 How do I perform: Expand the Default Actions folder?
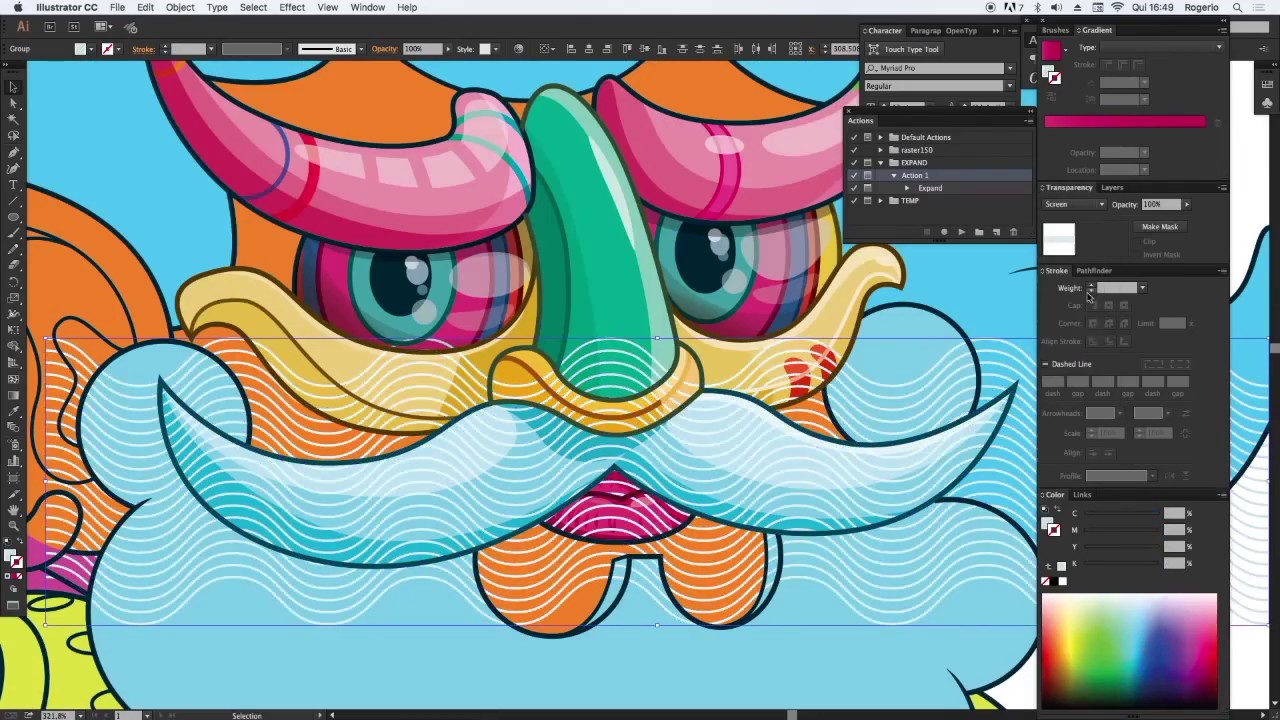(x=881, y=137)
